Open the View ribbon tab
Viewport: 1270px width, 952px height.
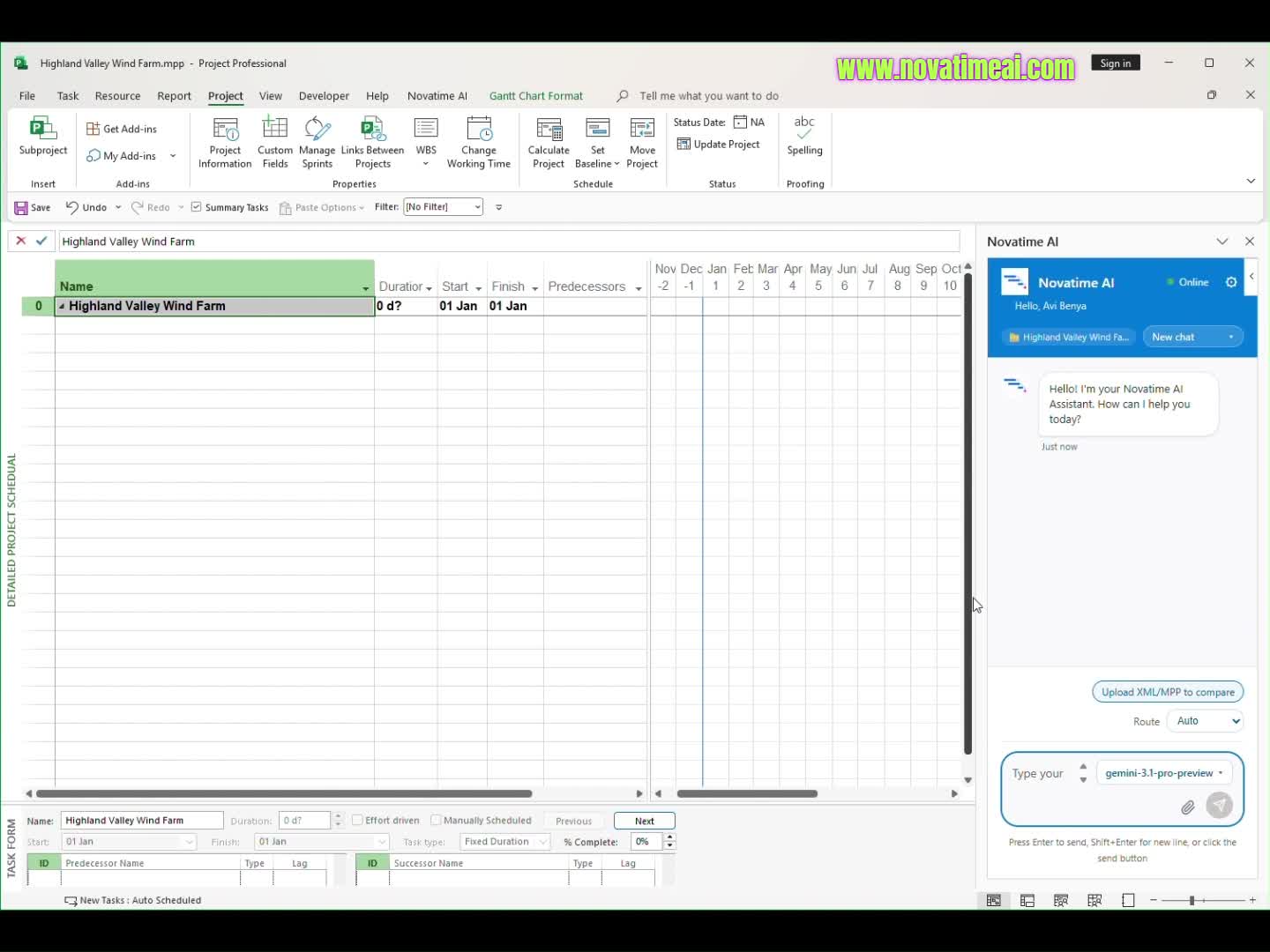pyautogui.click(x=271, y=96)
